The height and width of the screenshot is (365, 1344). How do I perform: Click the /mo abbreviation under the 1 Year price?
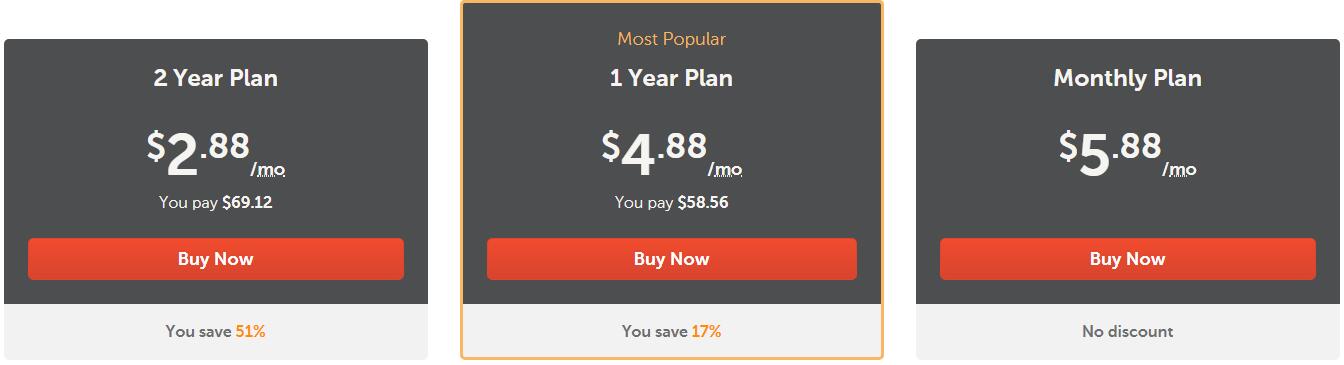(725, 170)
